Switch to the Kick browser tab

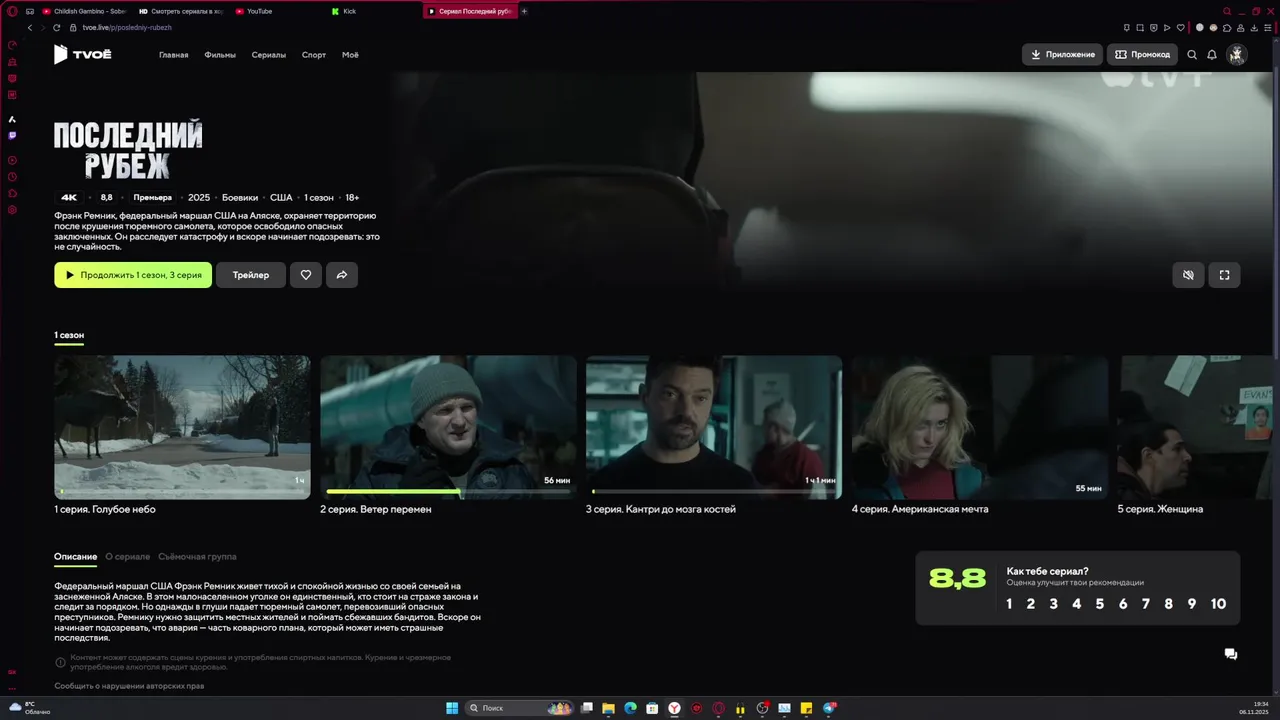pos(374,11)
